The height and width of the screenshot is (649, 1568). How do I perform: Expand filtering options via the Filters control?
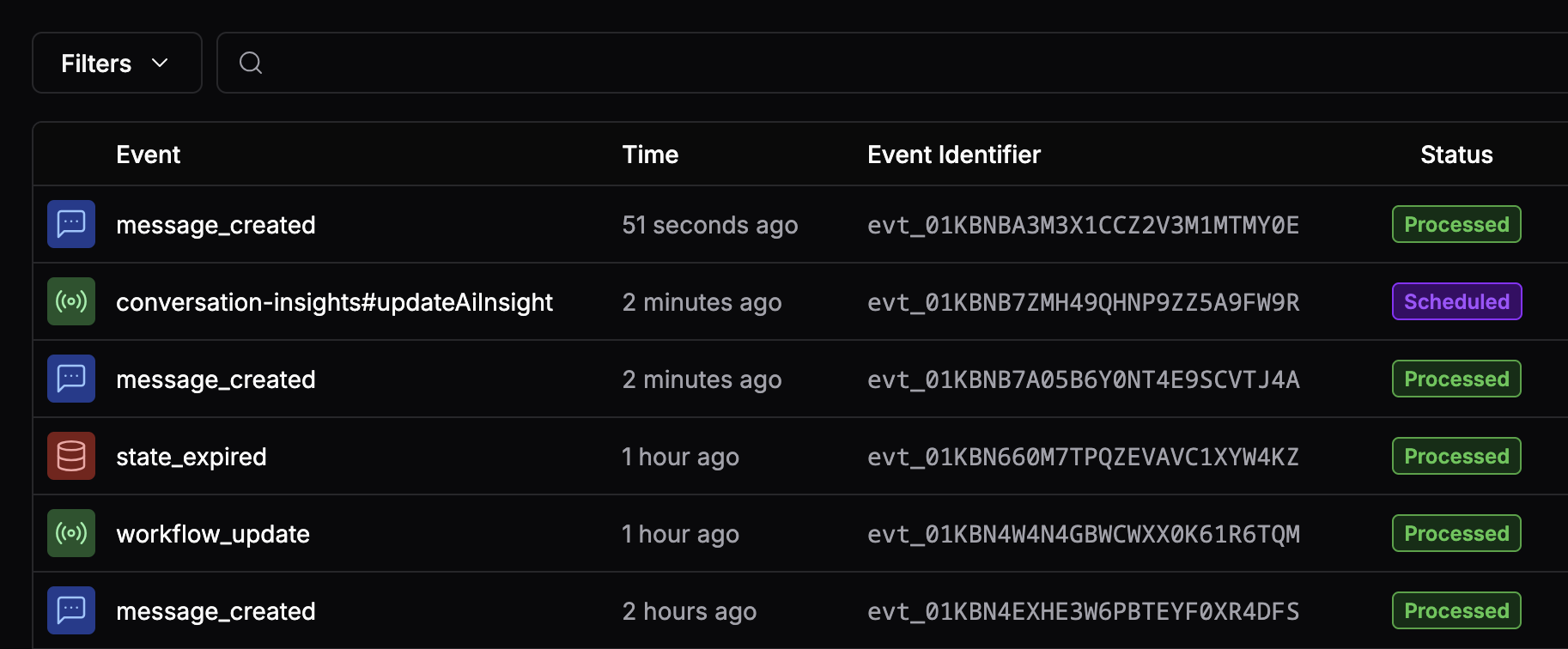[117, 62]
